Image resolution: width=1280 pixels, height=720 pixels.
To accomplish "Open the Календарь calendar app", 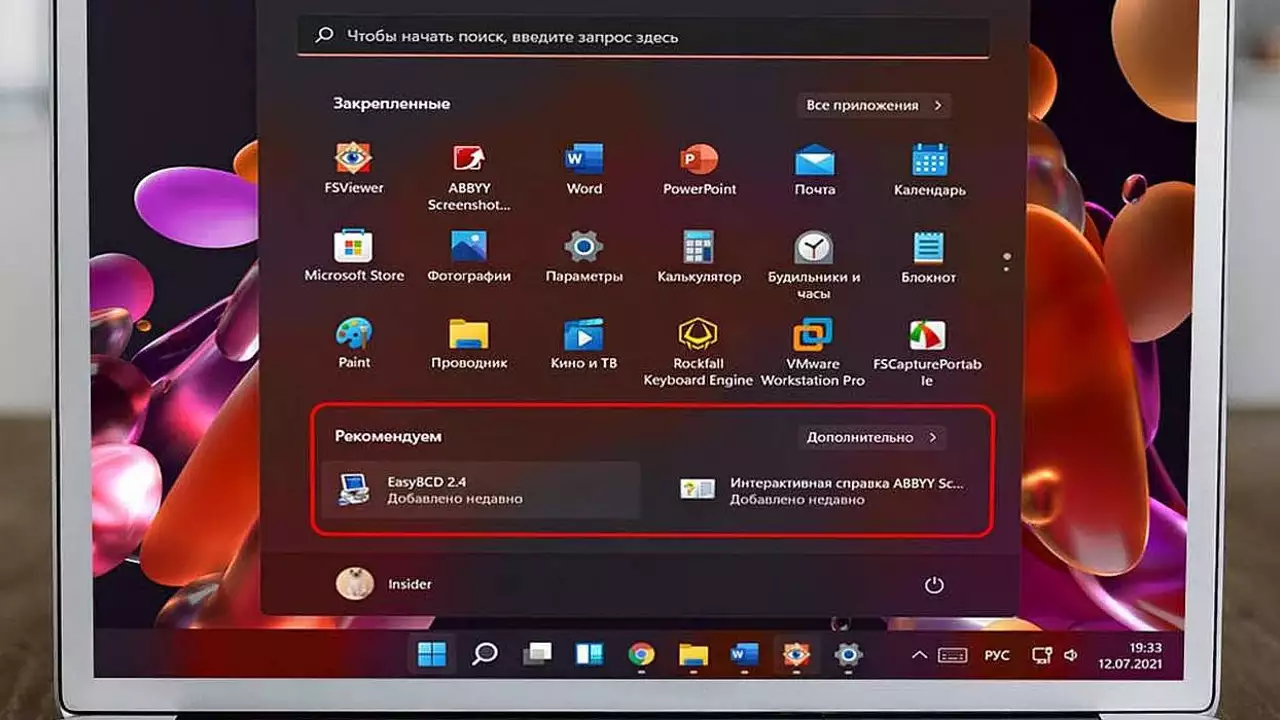I will pos(930,168).
